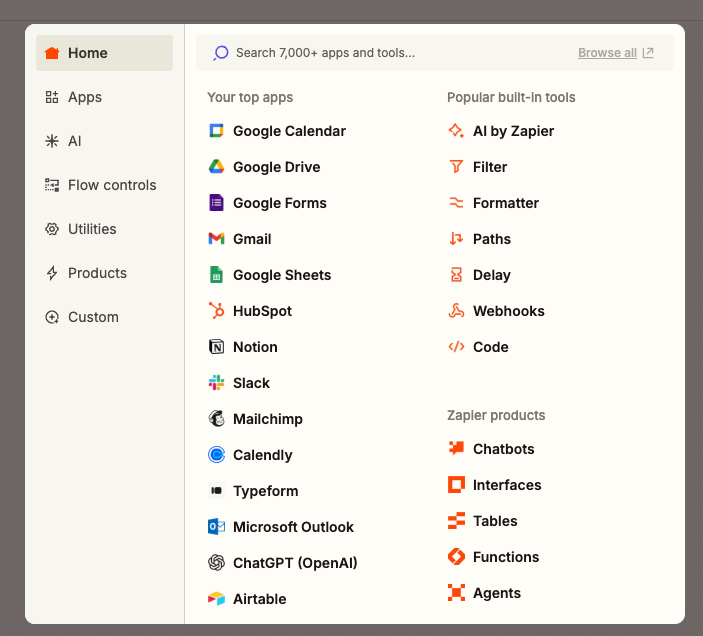Select the ChatGPT (OpenAI) icon
703x636 pixels.
coord(216,563)
